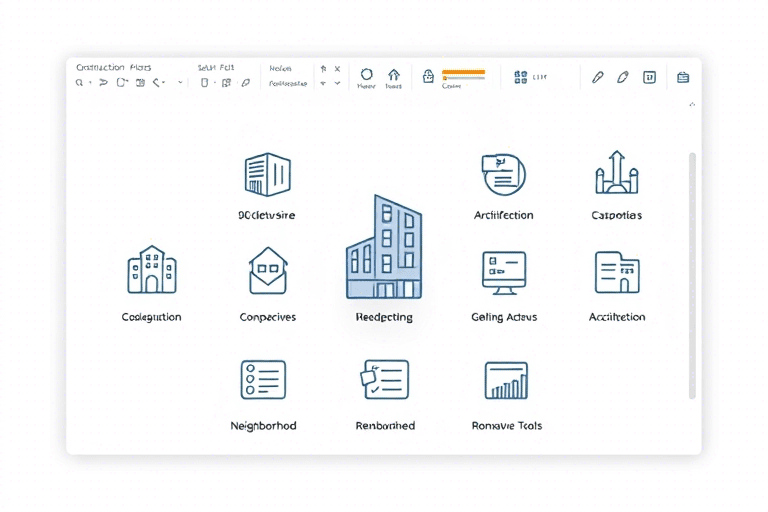The height and width of the screenshot is (512, 768).
Task: Click the lock icon in toolbar
Action: pos(428,76)
